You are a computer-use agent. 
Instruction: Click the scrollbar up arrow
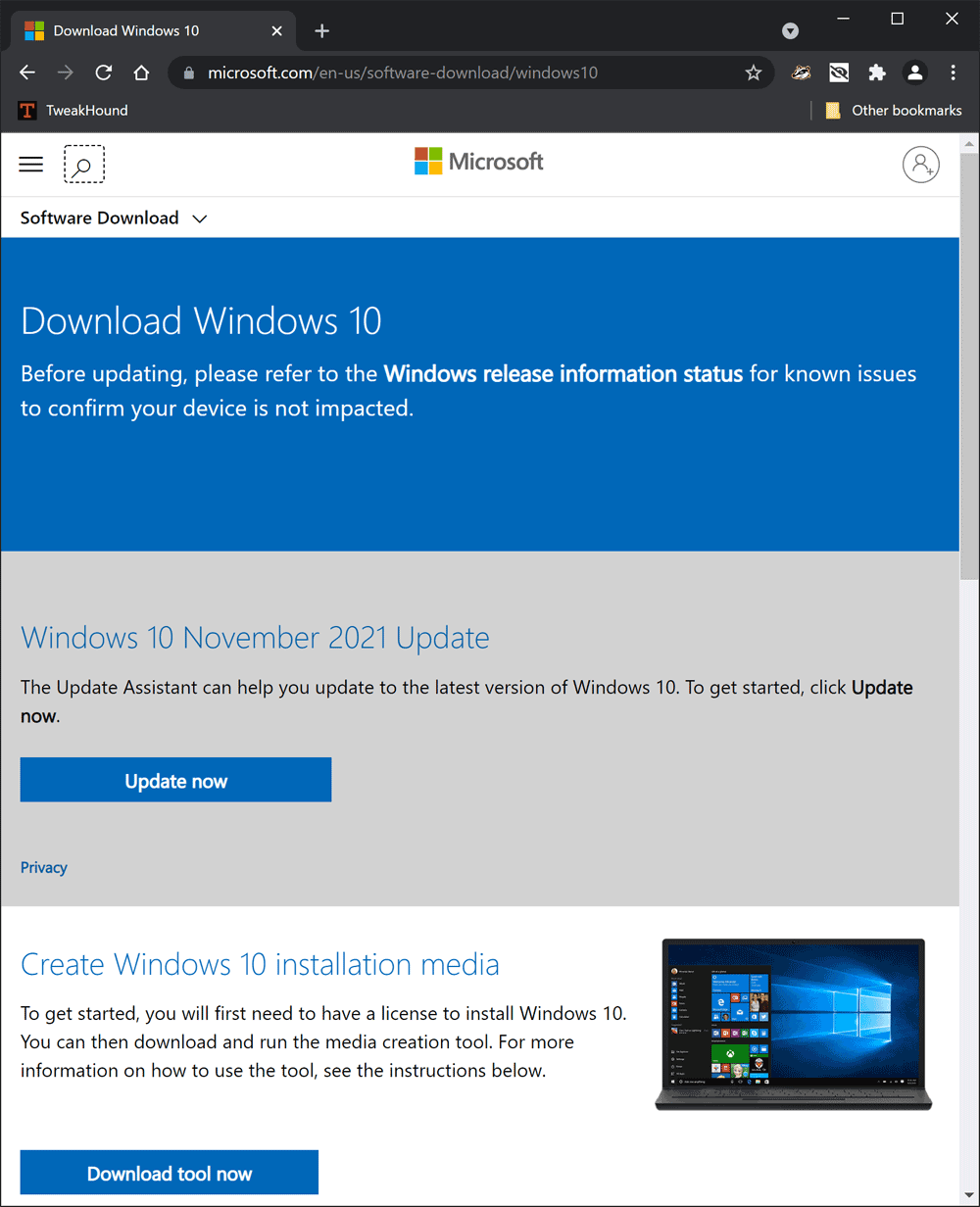click(x=970, y=145)
